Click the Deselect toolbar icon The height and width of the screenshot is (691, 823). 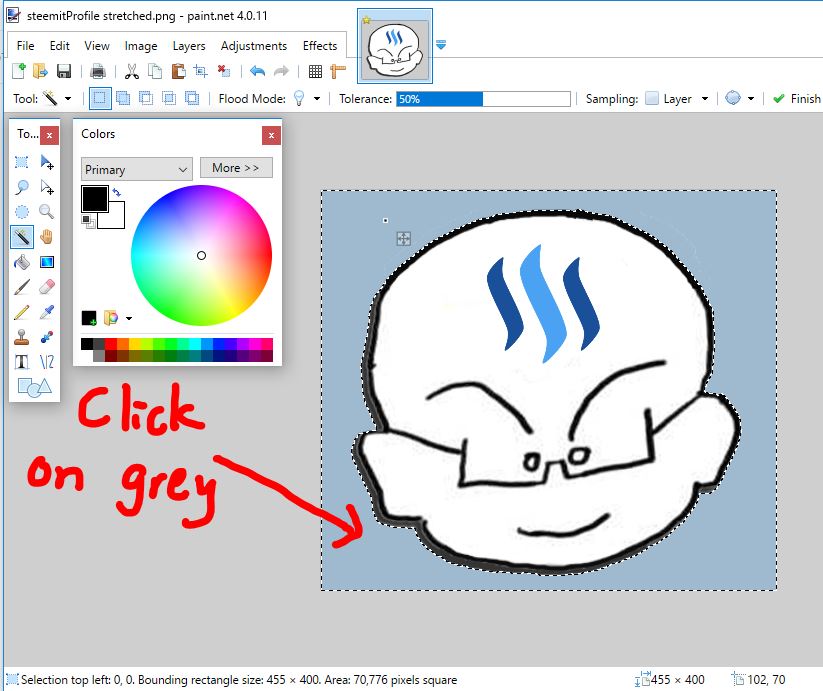coord(224,71)
